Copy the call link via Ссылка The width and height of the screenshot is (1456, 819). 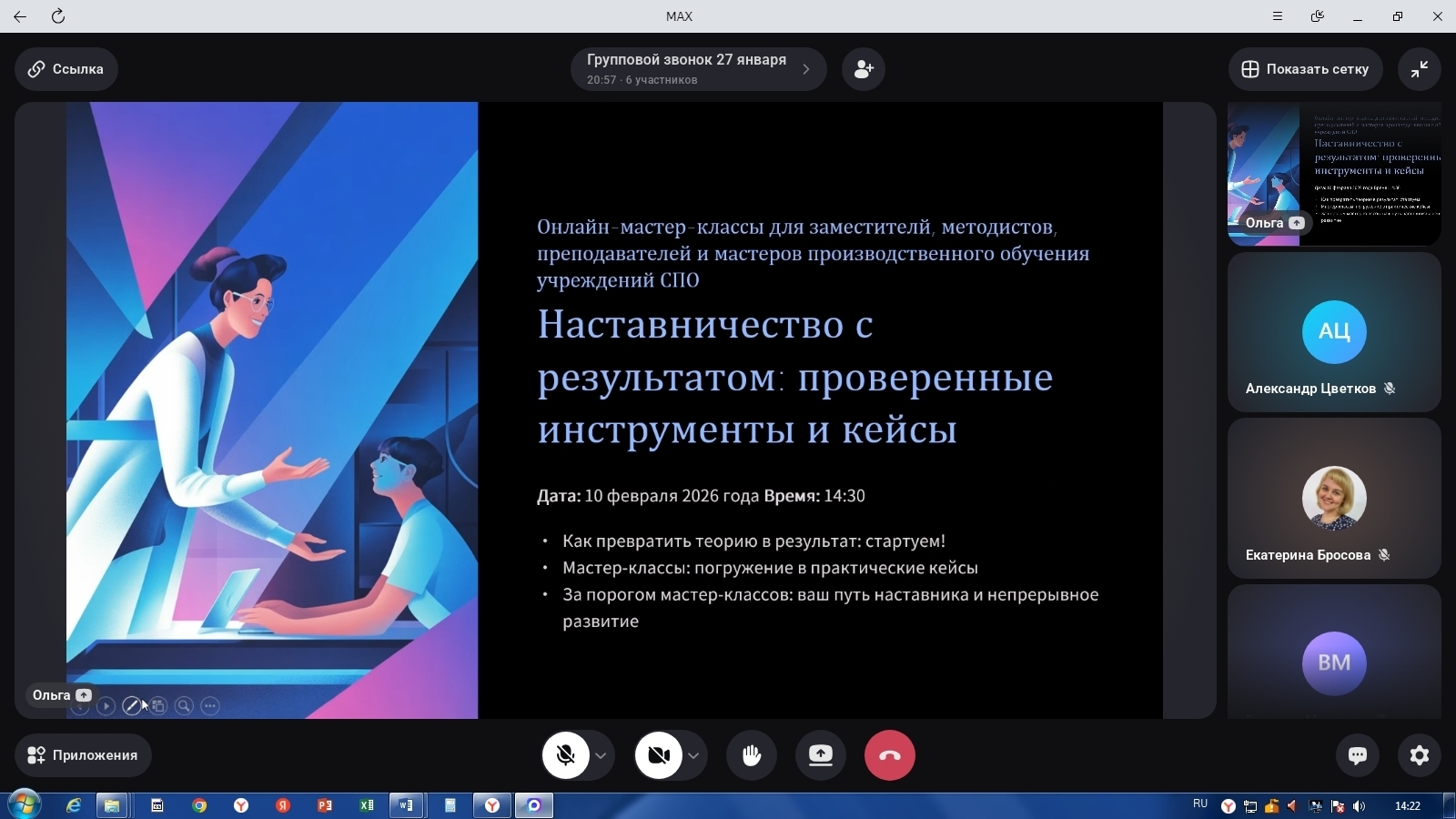tap(66, 69)
